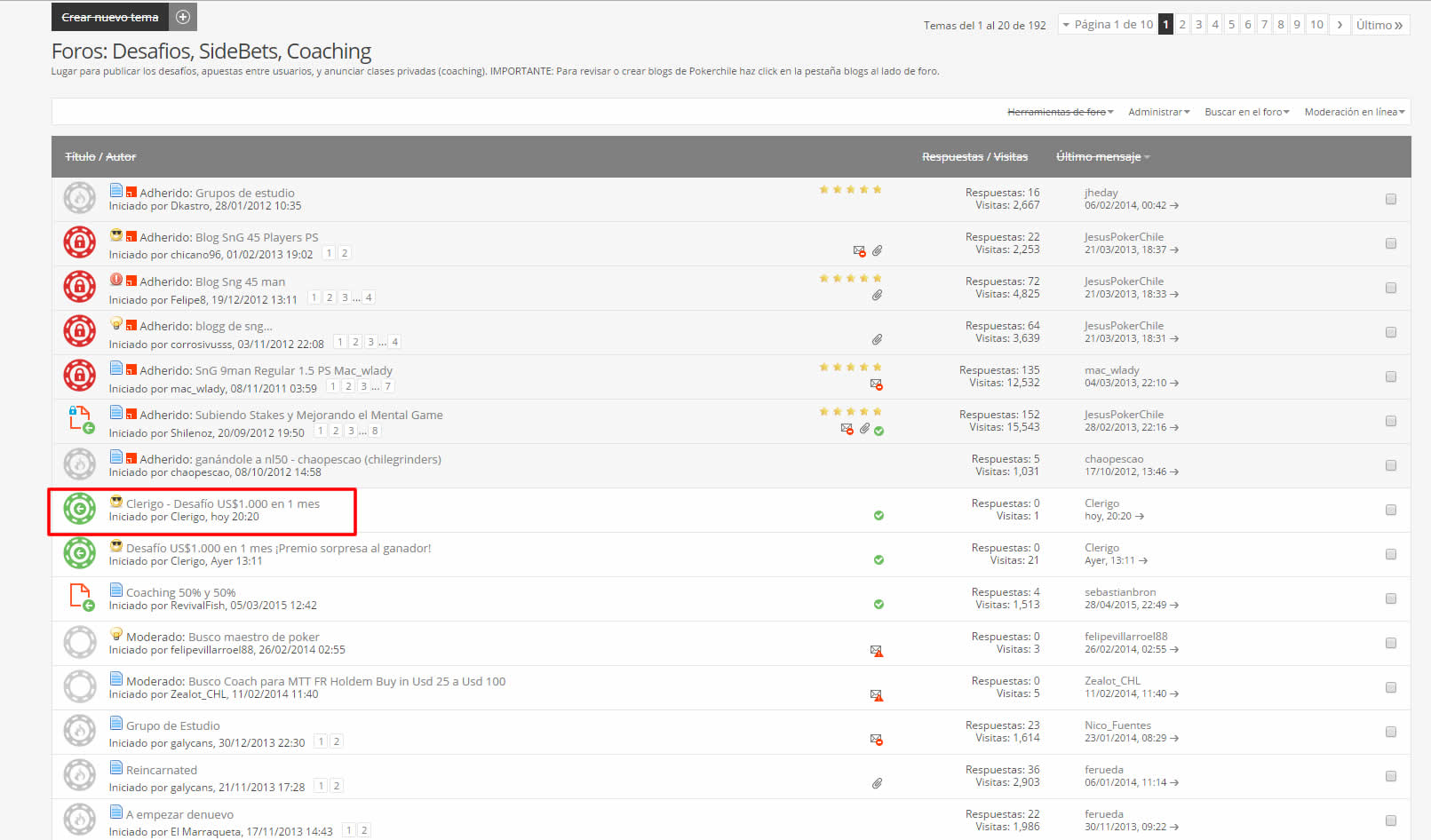The width and height of the screenshot is (1431, 840).
Task: Click moved-thread page icon for Coaching 50% y 50%
Action: (81, 597)
